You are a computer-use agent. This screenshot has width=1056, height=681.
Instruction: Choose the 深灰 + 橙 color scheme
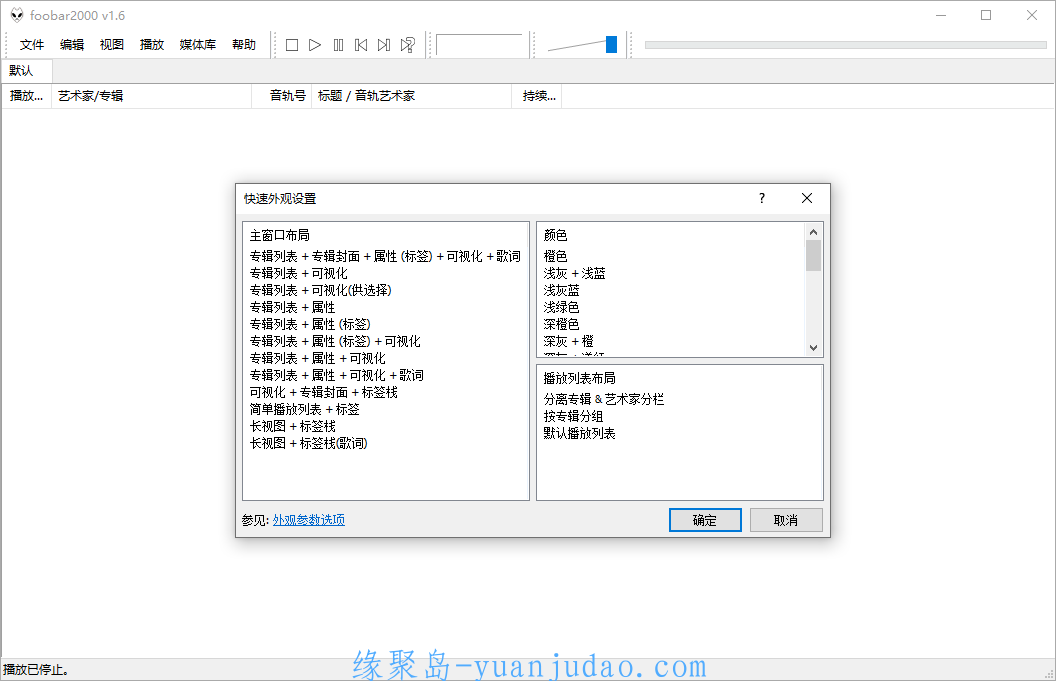pyautogui.click(x=568, y=342)
